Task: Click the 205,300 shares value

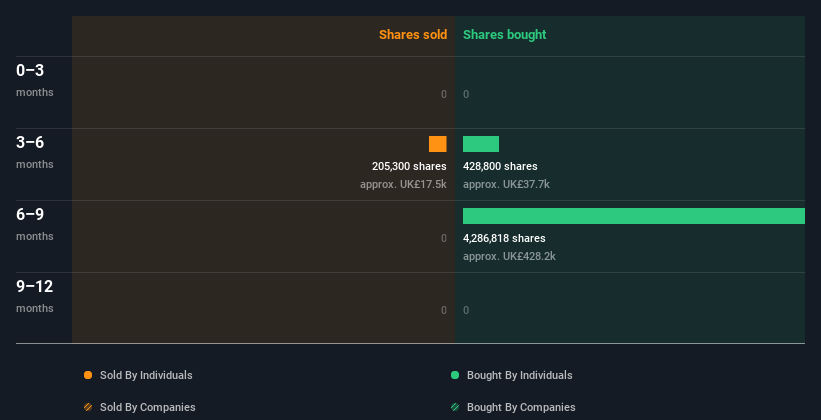Action: pyautogui.click(x=409, y=166)
